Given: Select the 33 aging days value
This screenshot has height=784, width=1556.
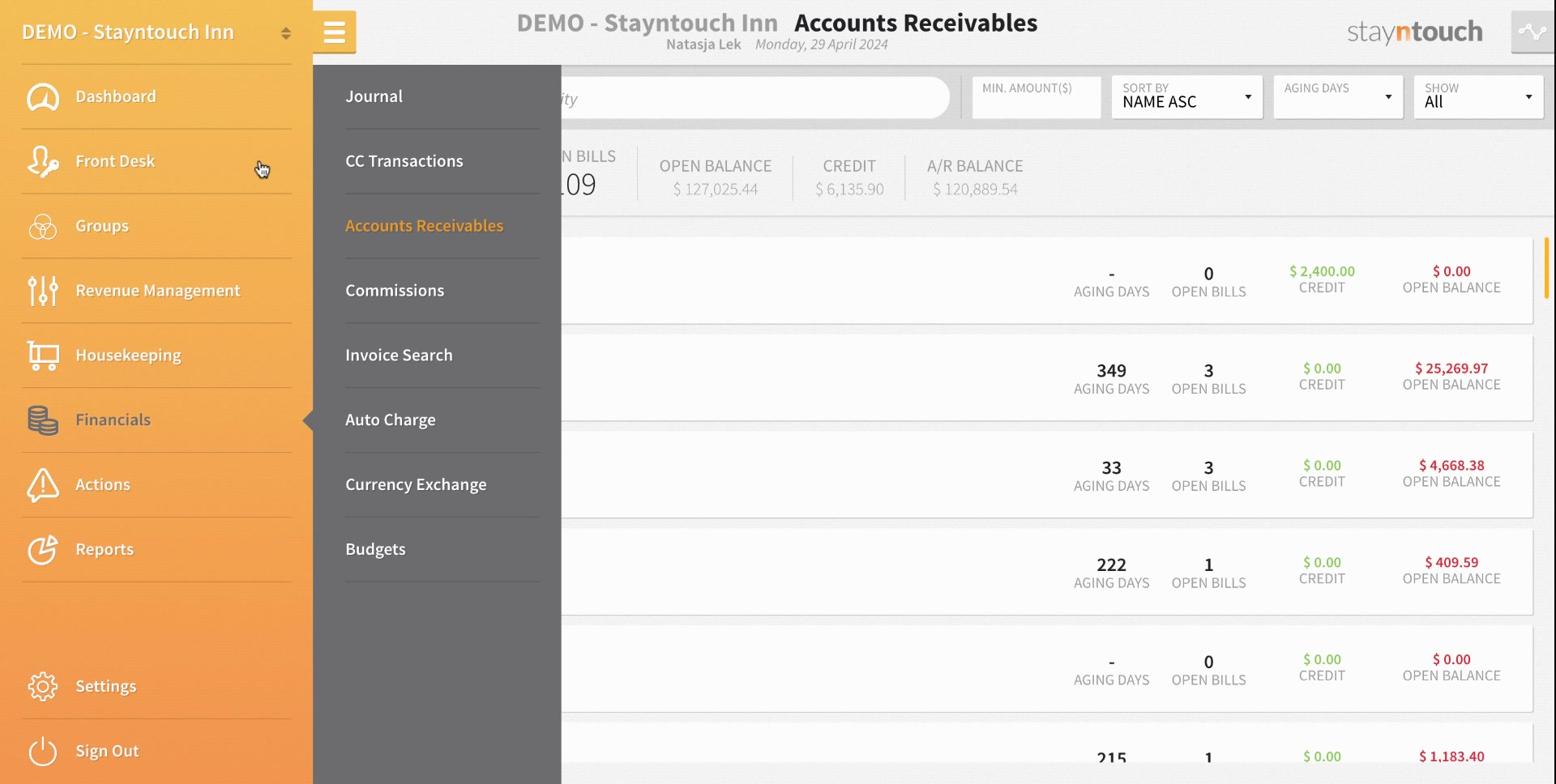Looking at the screenshot, I should point(1111,467).
